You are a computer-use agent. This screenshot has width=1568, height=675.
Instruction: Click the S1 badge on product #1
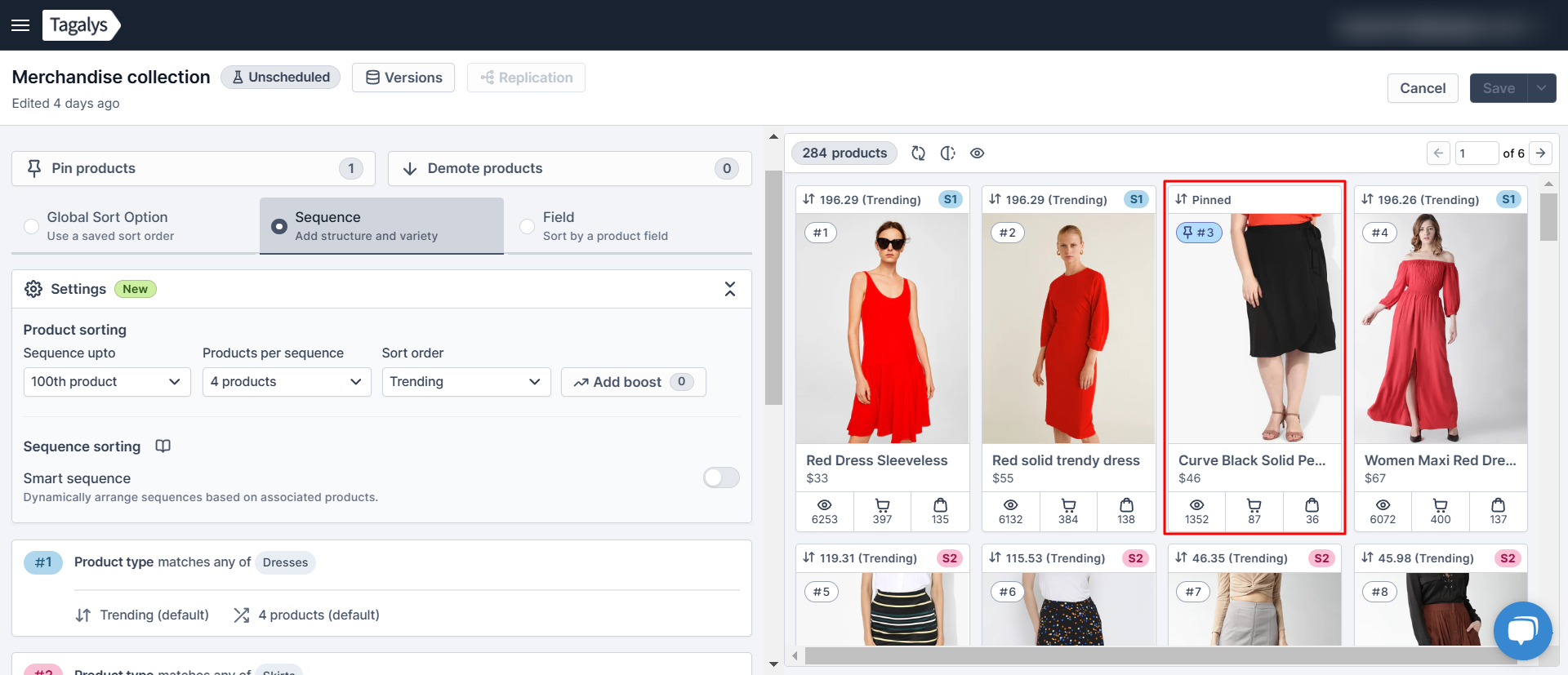951,199
